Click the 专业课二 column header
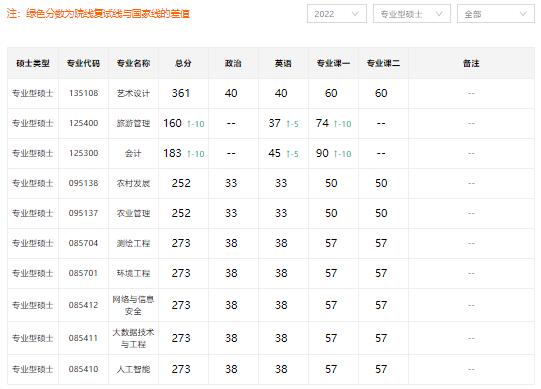The height and width of the screenshot is (389, 541). point(383,63)
